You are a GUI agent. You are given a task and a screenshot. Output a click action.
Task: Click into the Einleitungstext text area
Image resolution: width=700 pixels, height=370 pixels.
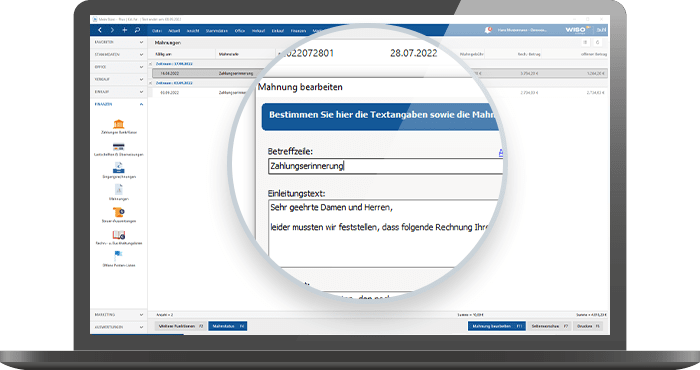(384, 233)
